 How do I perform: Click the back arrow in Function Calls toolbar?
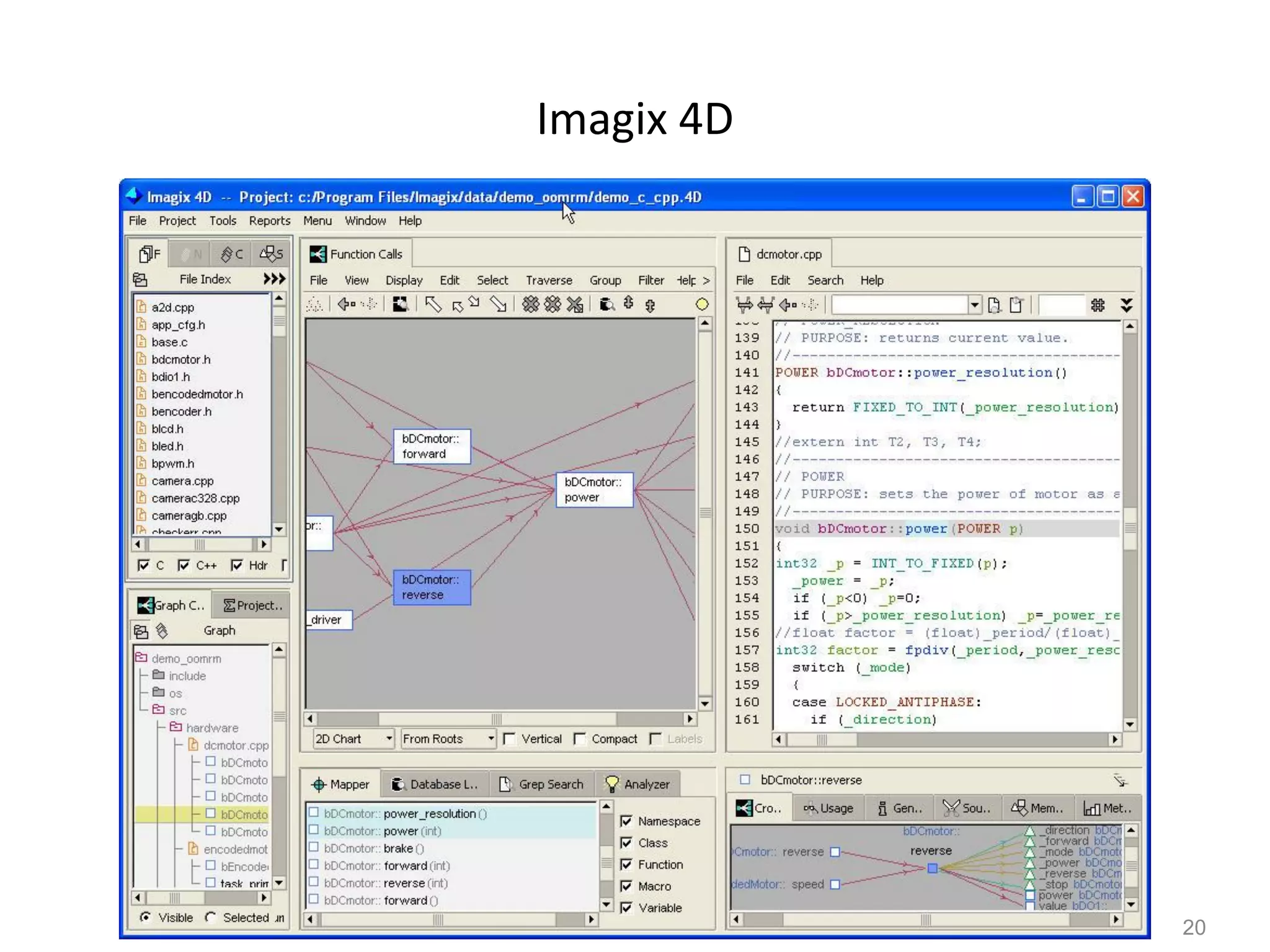pos(346,304)
